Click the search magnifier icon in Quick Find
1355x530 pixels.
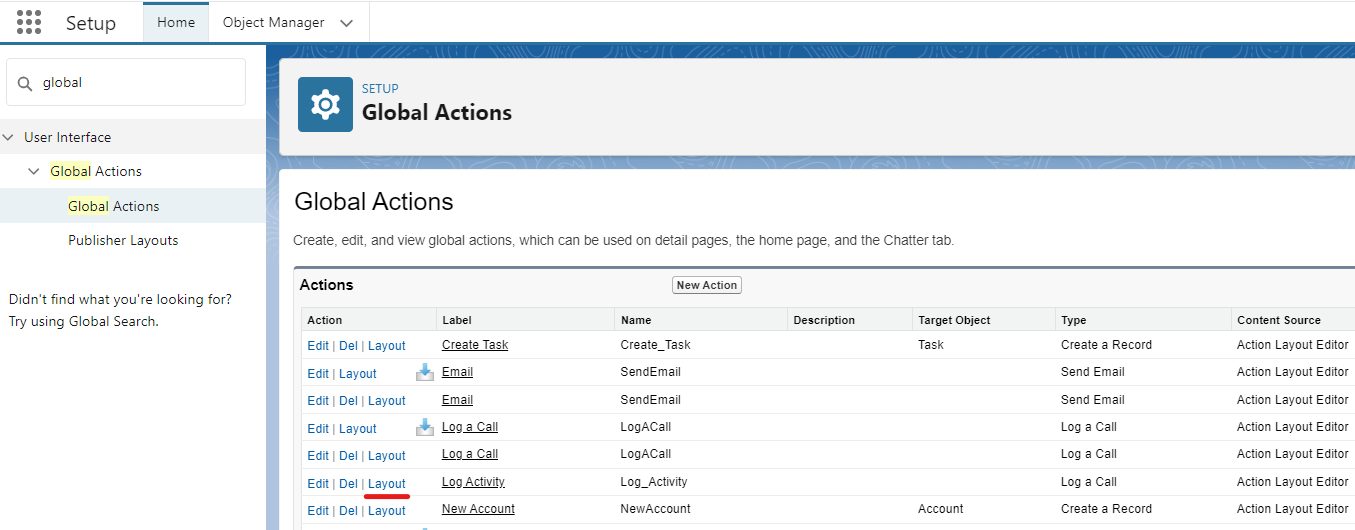tap(26, 83)
